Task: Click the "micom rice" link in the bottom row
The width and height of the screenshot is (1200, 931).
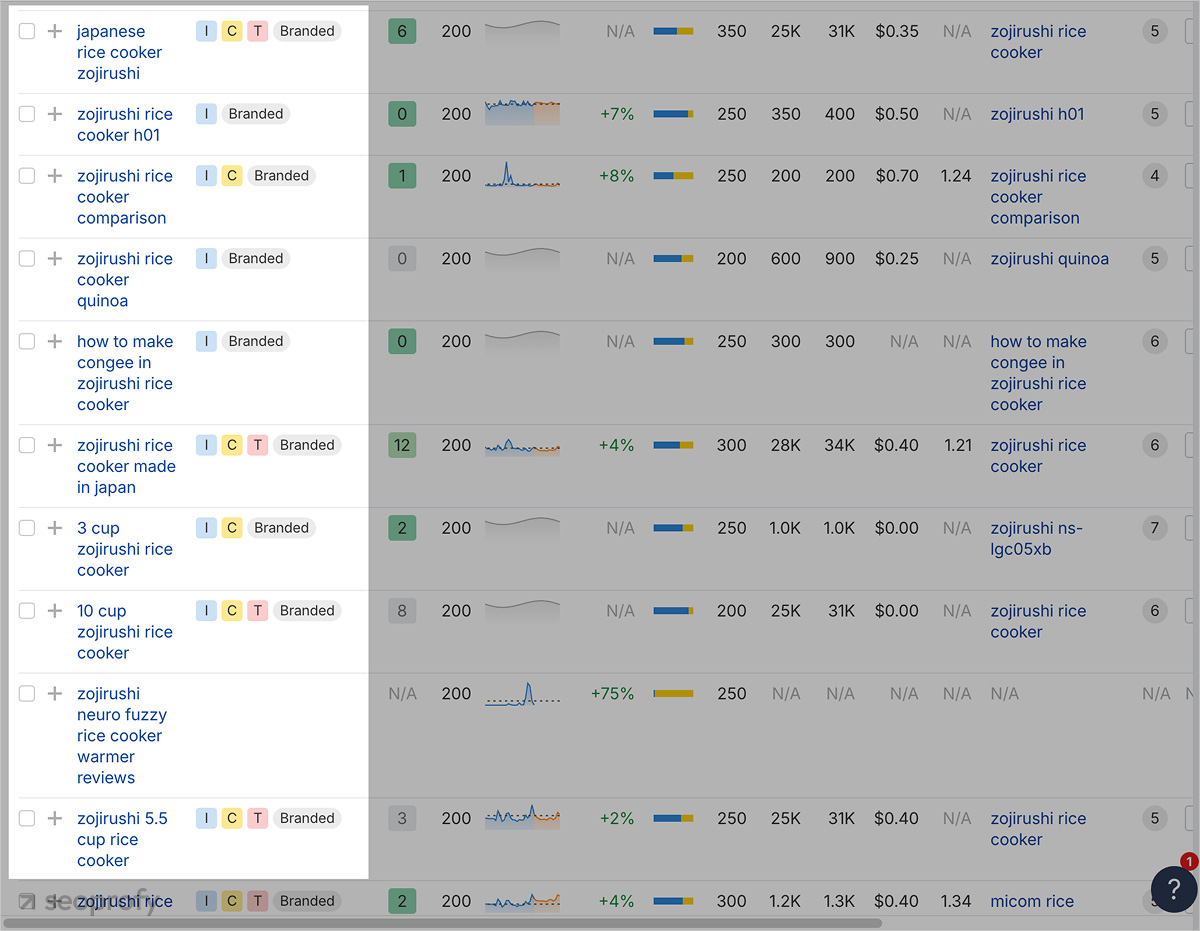Action: tap(1032, 901)
